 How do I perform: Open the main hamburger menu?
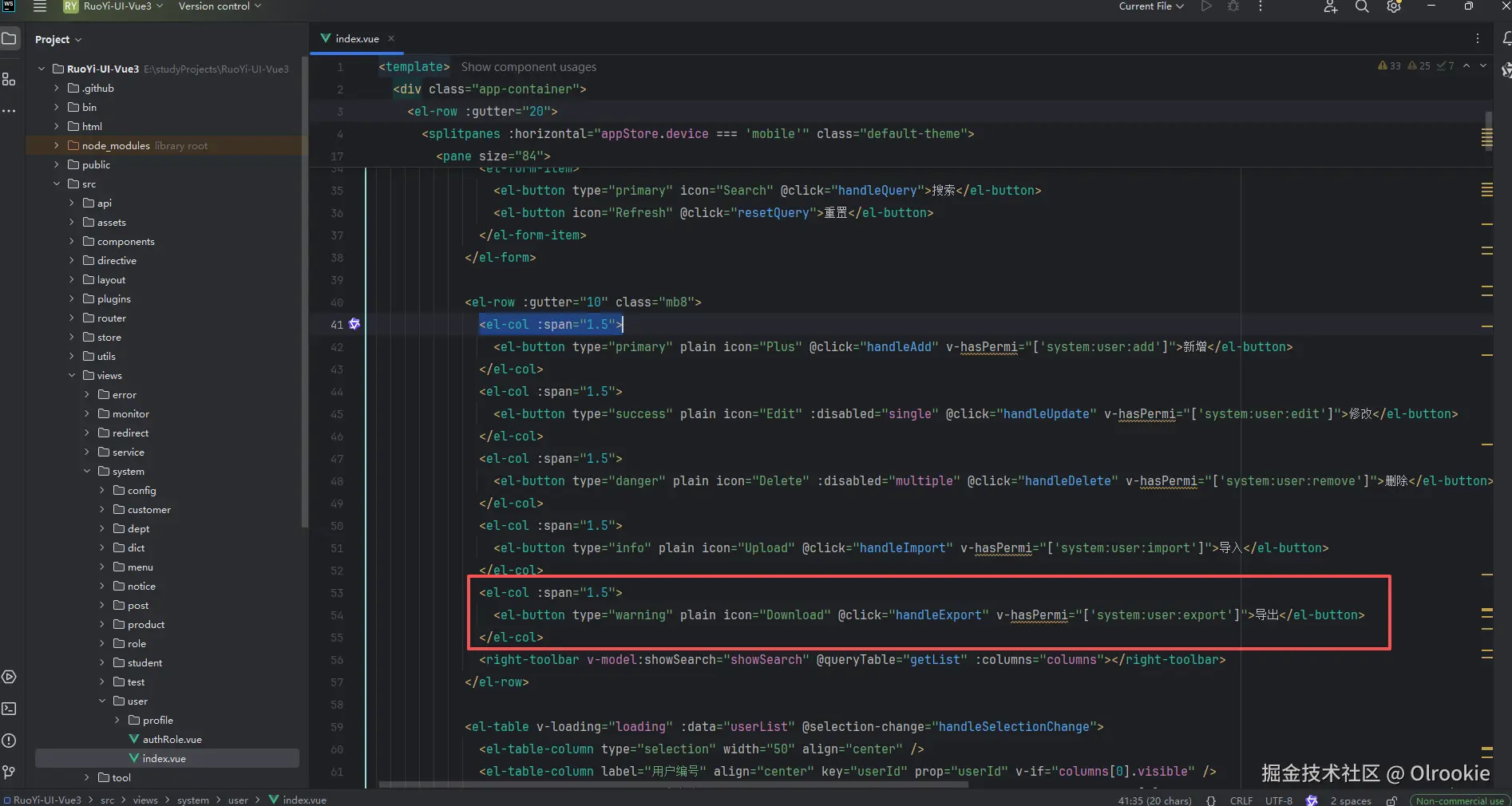click(39, 6)
